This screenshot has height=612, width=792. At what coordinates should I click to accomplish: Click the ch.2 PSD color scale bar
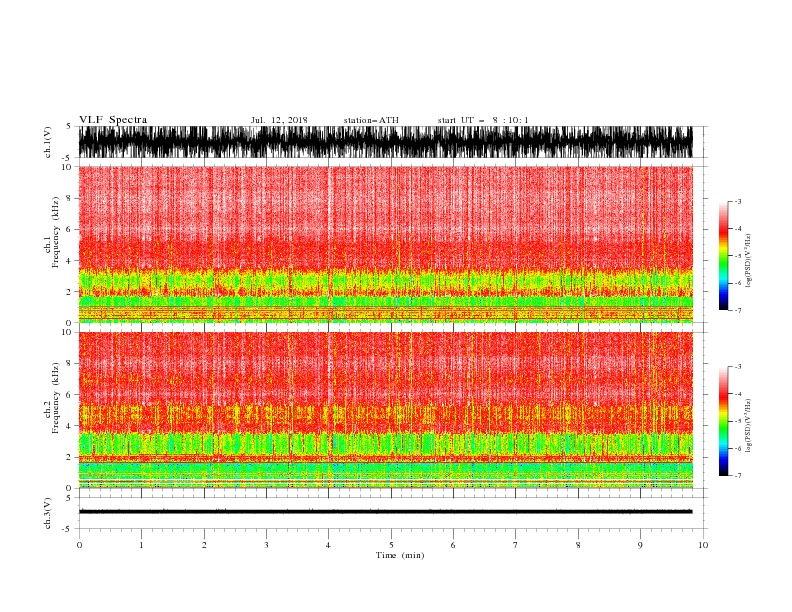(x=723, y=421)
